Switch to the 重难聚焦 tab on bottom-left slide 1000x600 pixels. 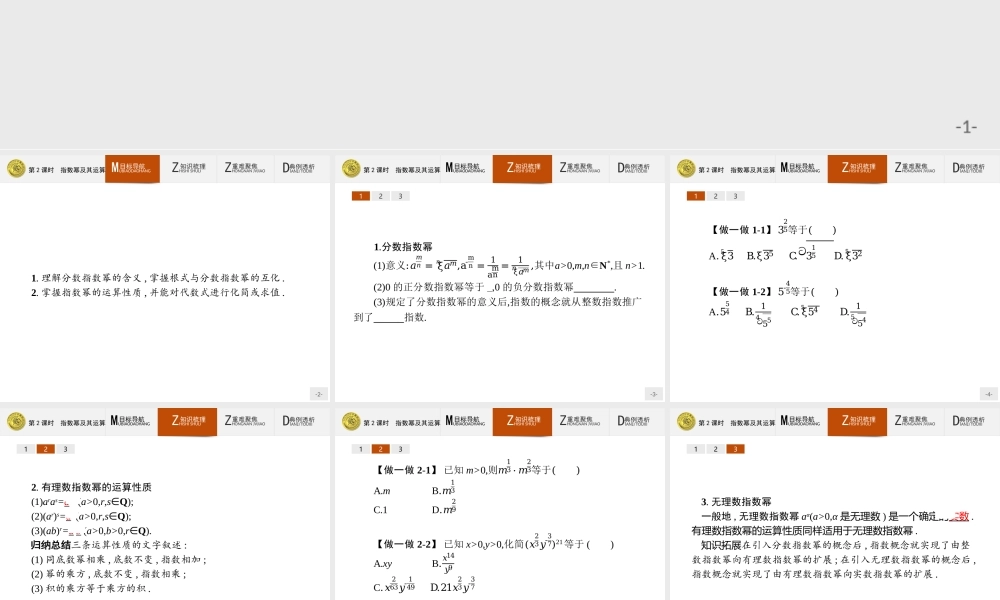point(243,421)
